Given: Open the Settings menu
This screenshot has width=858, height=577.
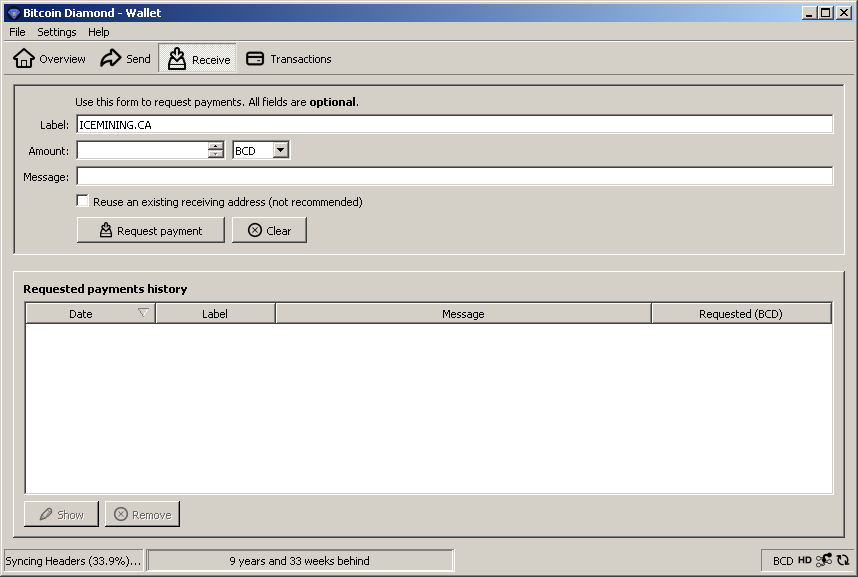Looking at the screenshot, I should click(56, 32).
